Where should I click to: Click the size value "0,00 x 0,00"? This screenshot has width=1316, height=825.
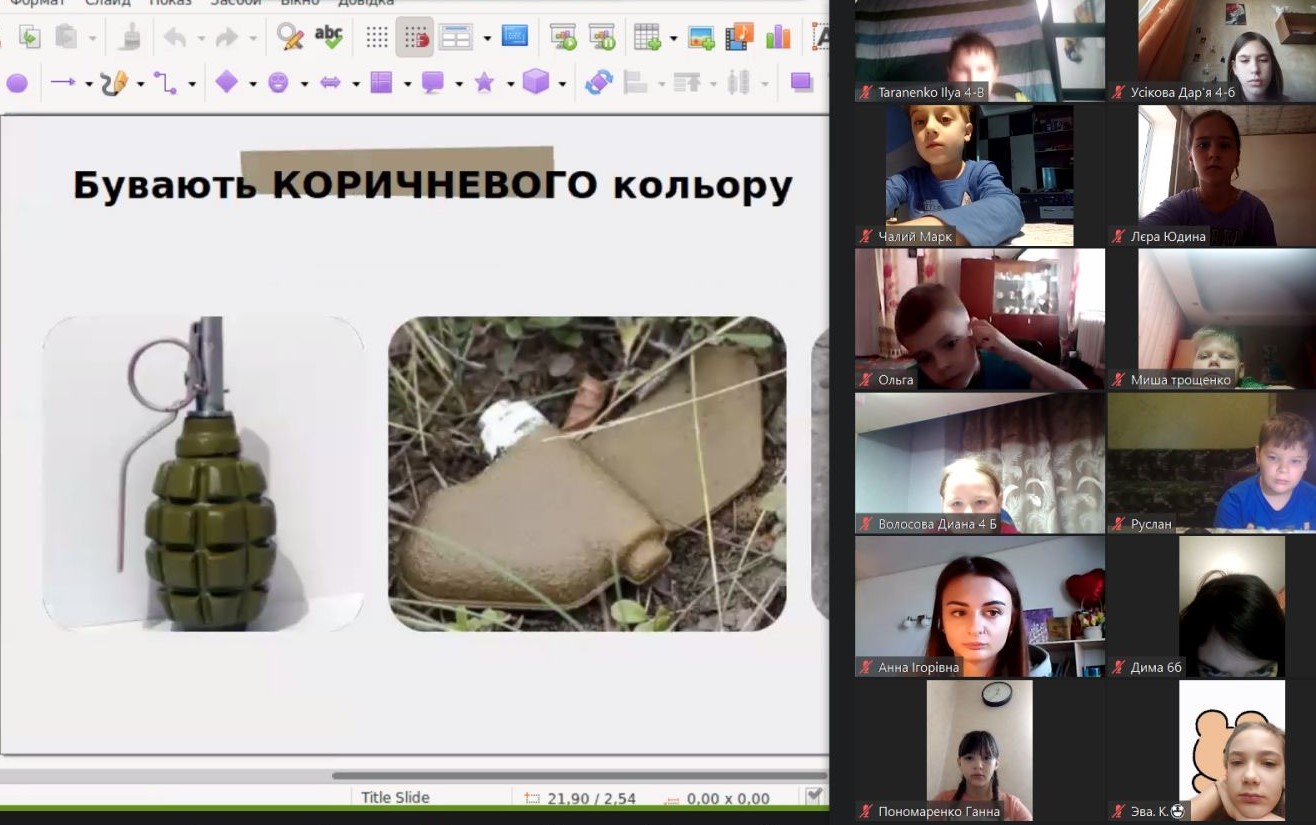728,798
